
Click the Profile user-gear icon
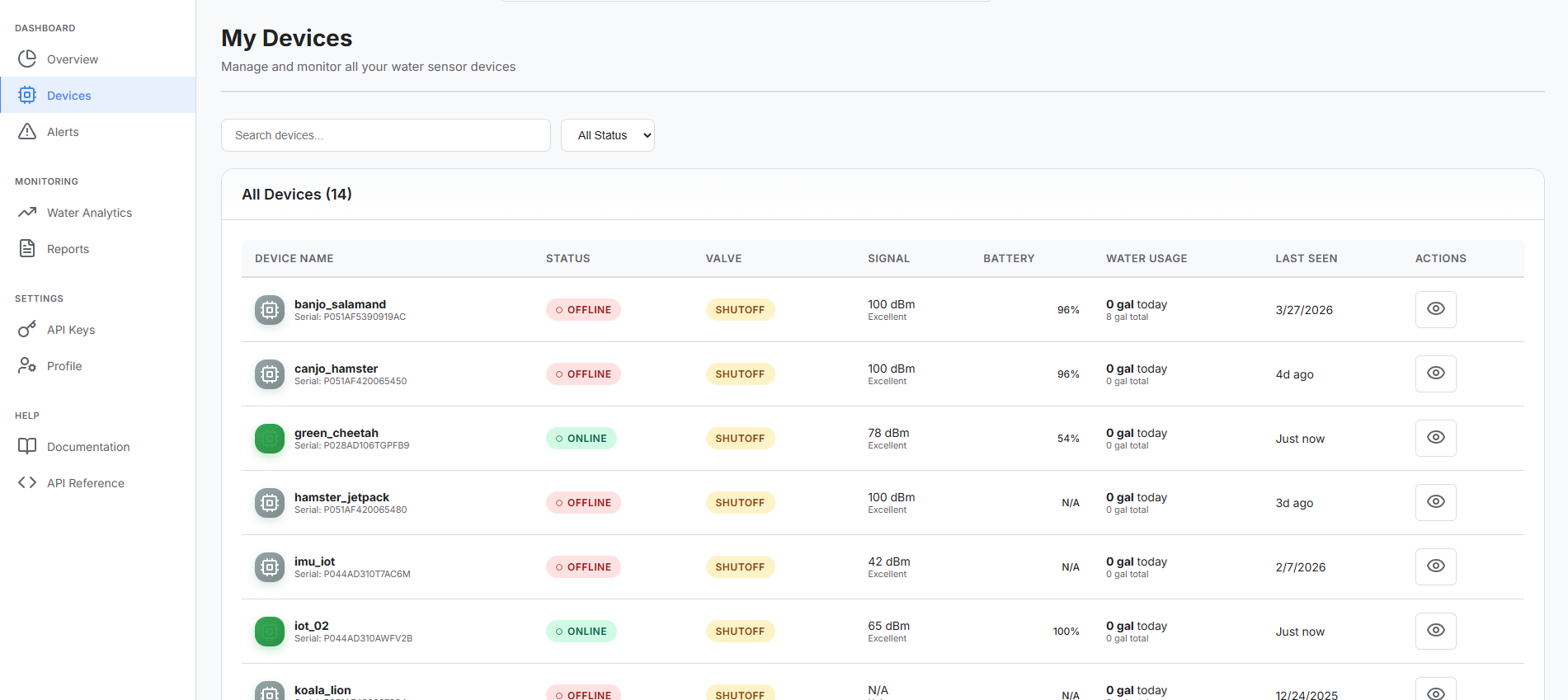27,365
